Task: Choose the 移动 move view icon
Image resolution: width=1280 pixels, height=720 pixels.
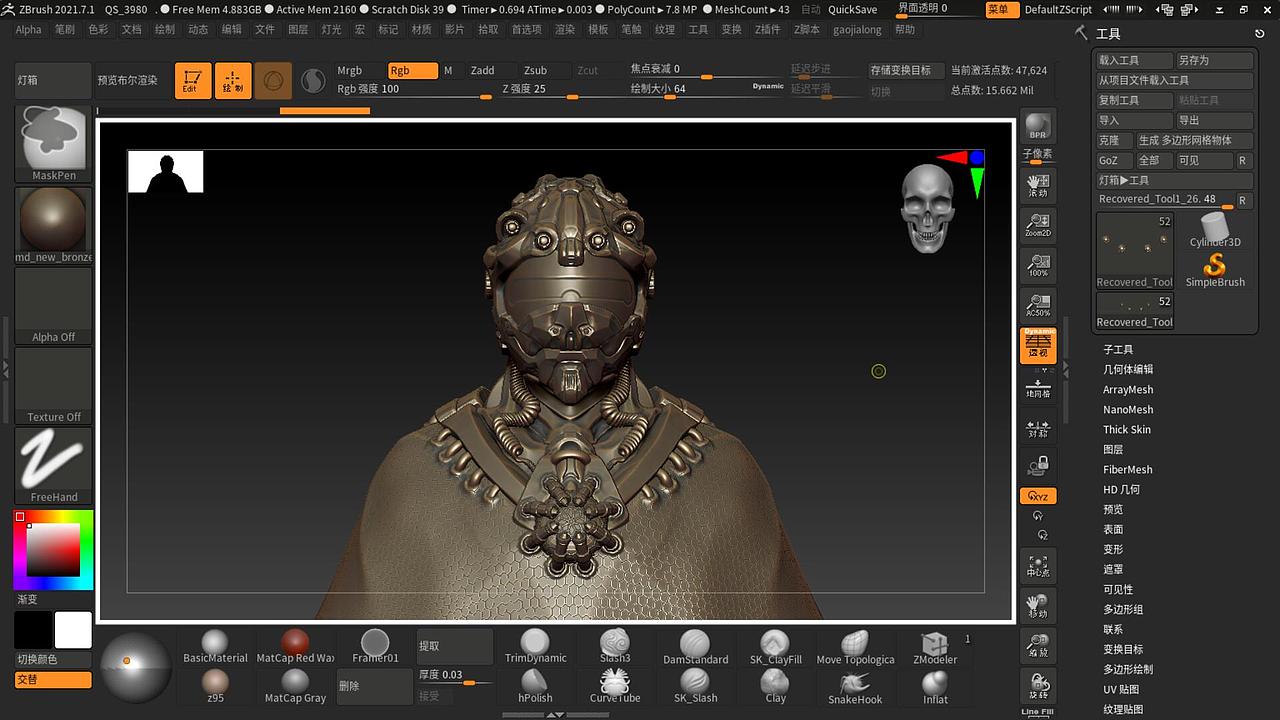Action: tap(1038, 605)
